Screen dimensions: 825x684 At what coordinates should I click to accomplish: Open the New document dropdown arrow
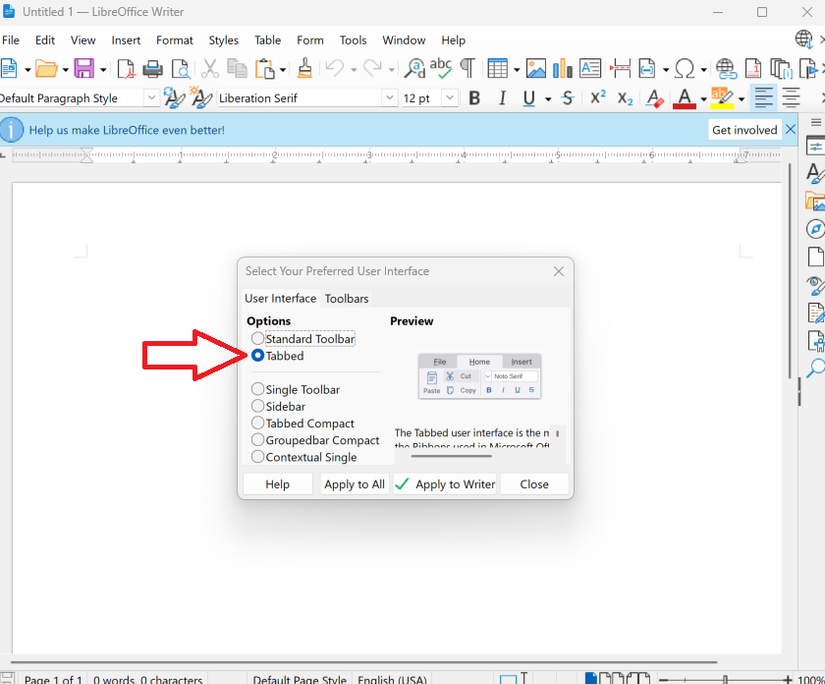point(27,69)
